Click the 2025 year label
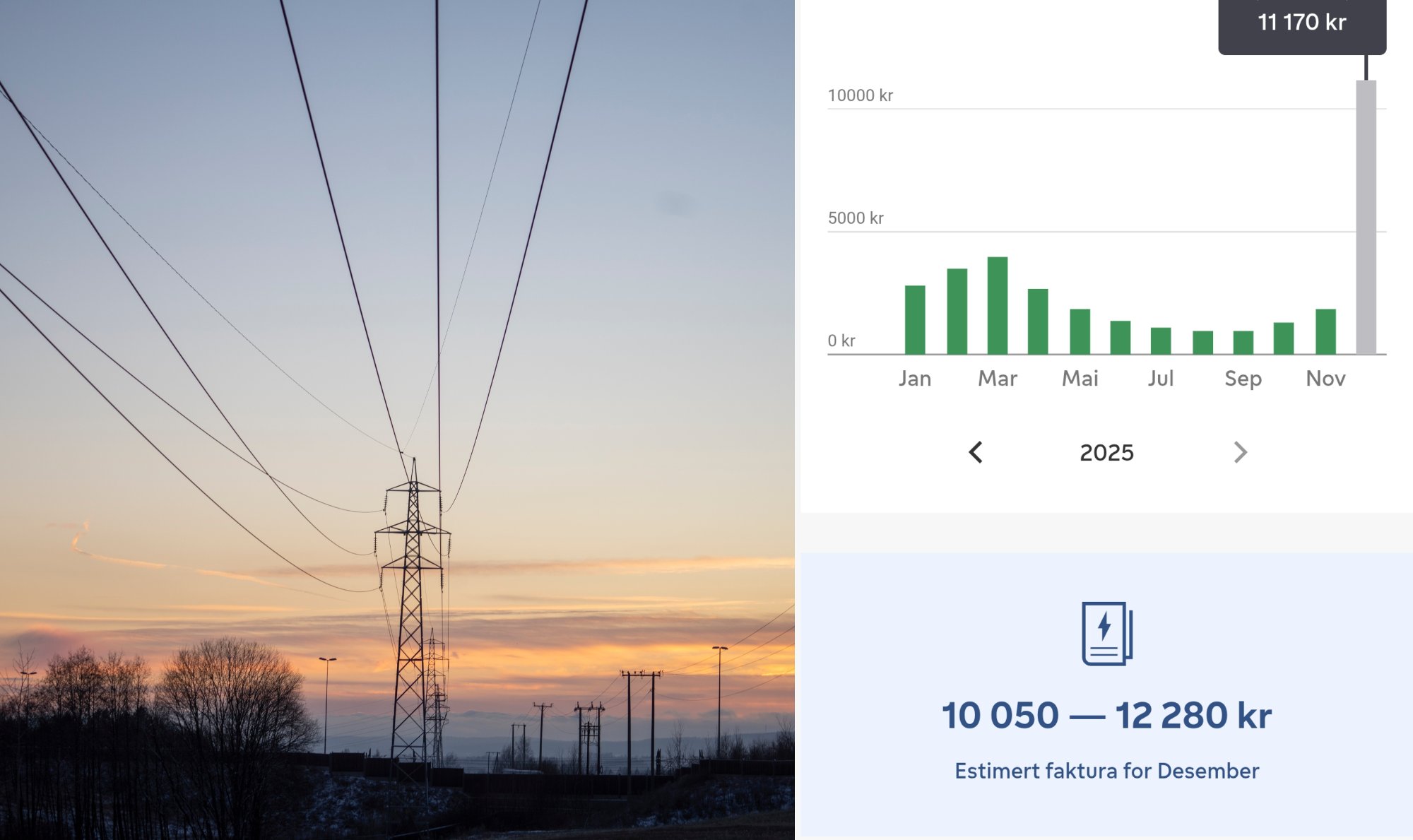The image size is (1413, 840). [x=1106, y=453]
